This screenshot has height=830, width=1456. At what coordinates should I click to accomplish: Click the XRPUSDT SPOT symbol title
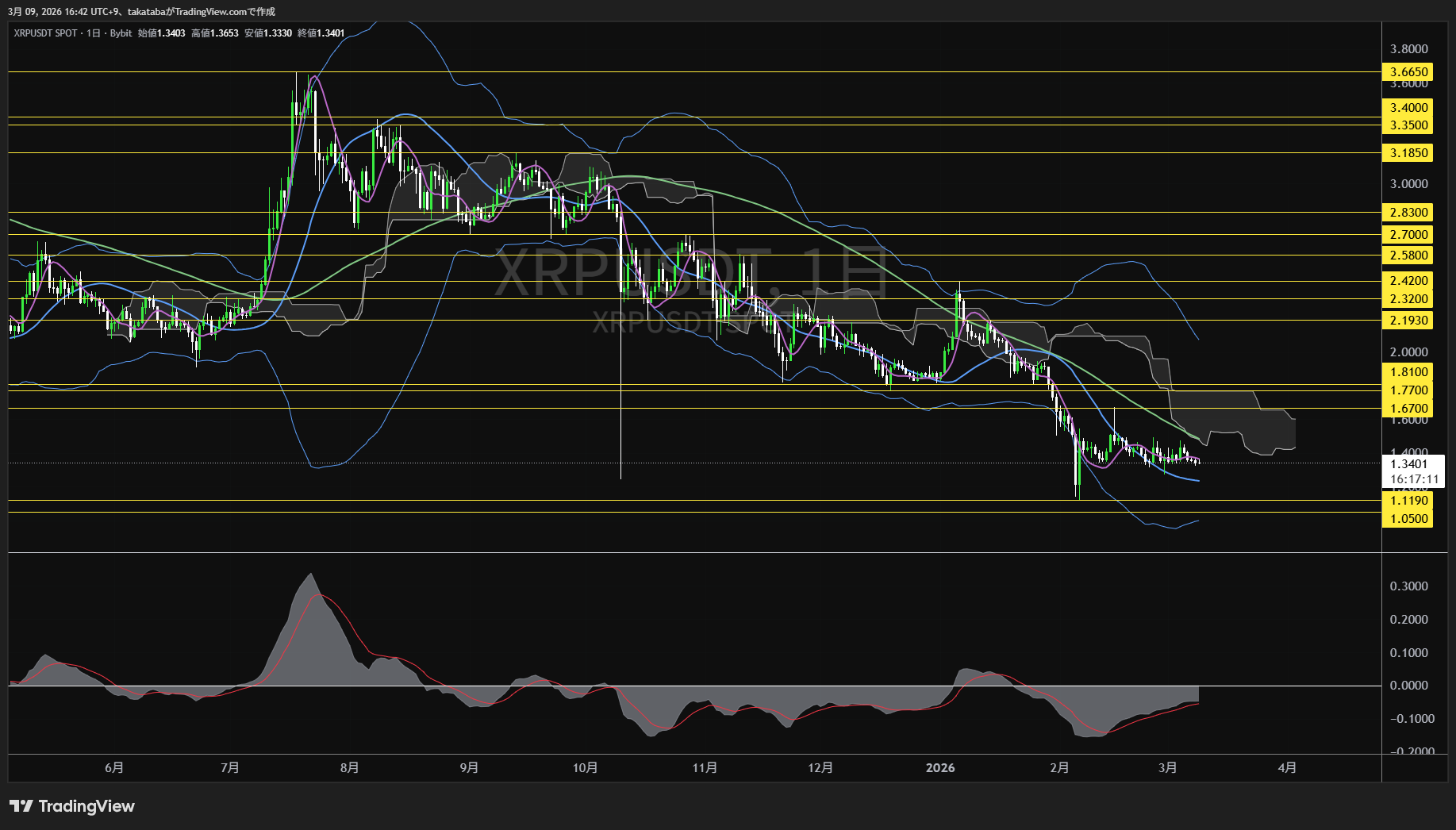click(x=45, y=33)
